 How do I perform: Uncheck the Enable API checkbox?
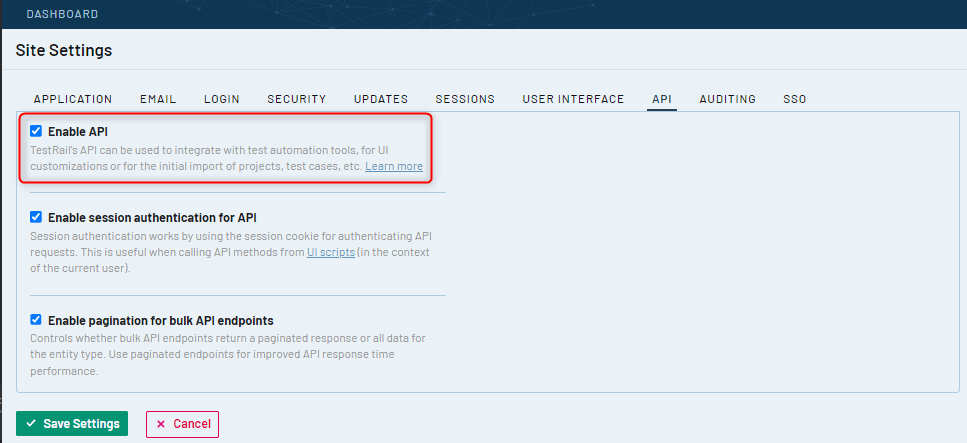click(x=36, y=131)
